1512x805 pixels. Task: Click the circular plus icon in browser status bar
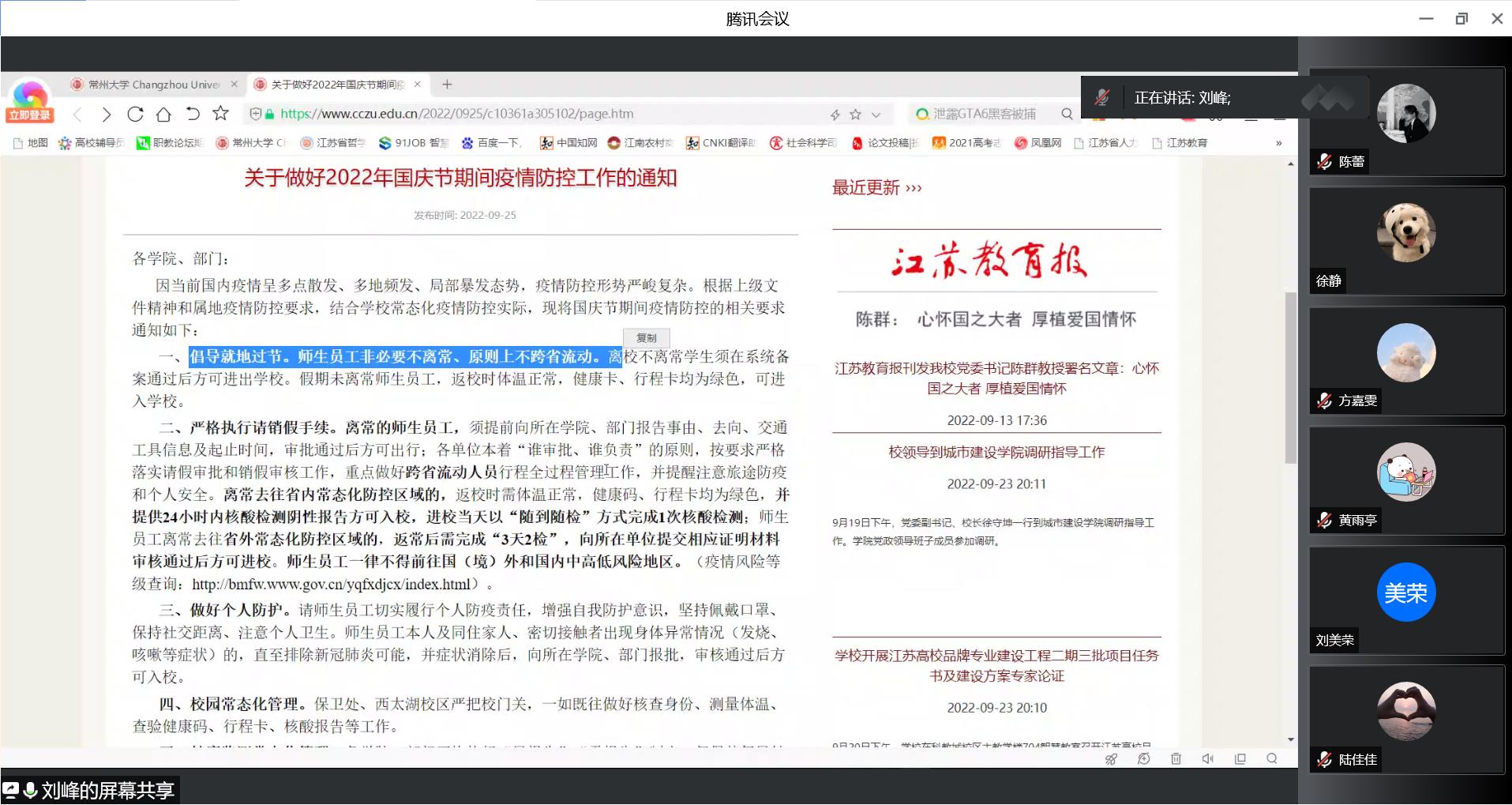pos(1143,759)
